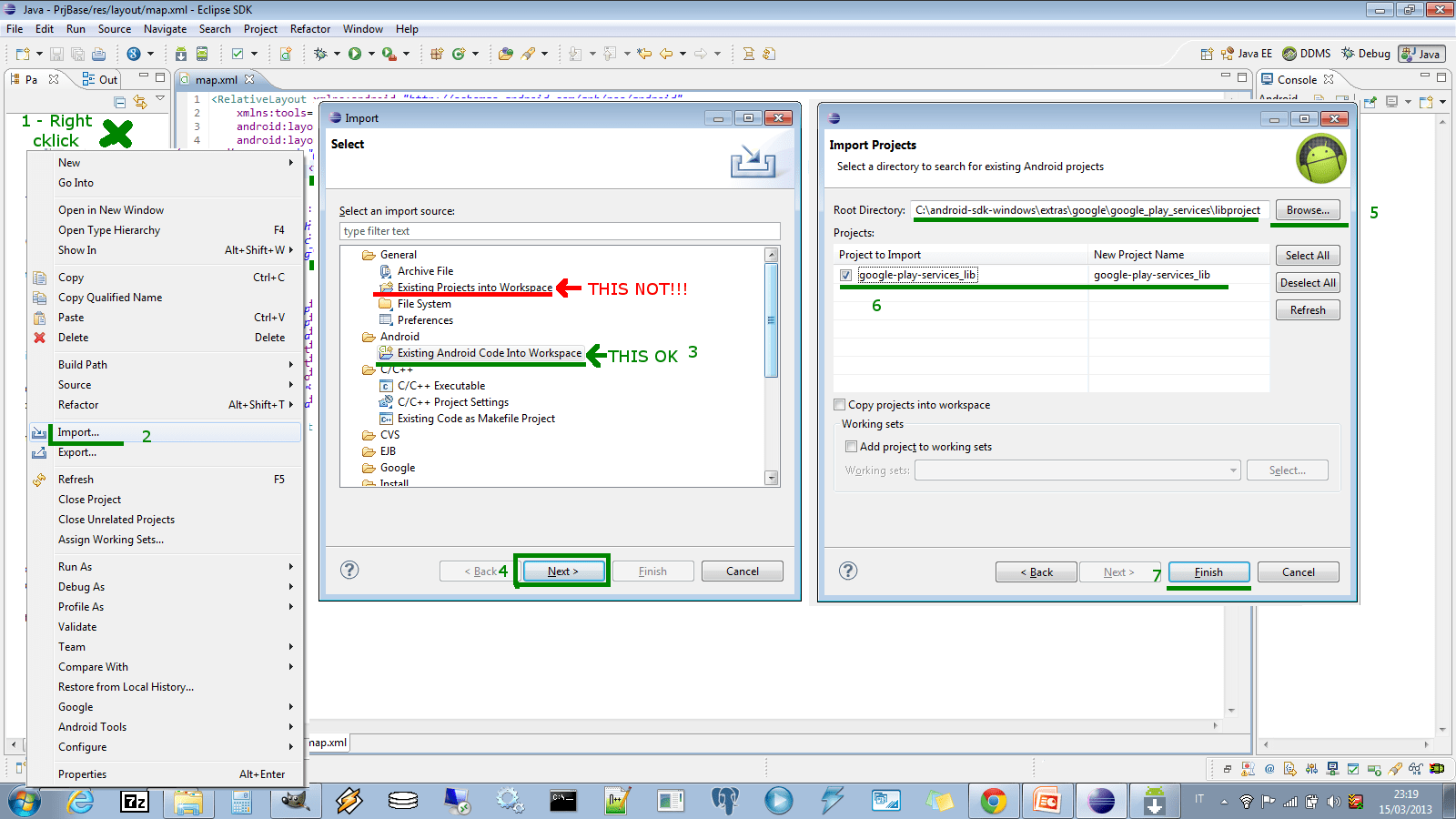This screenshot has height=819, width=1456.
Task: Enable Copy projects into workspace checkbox
Action: click(x=840, y=405)
